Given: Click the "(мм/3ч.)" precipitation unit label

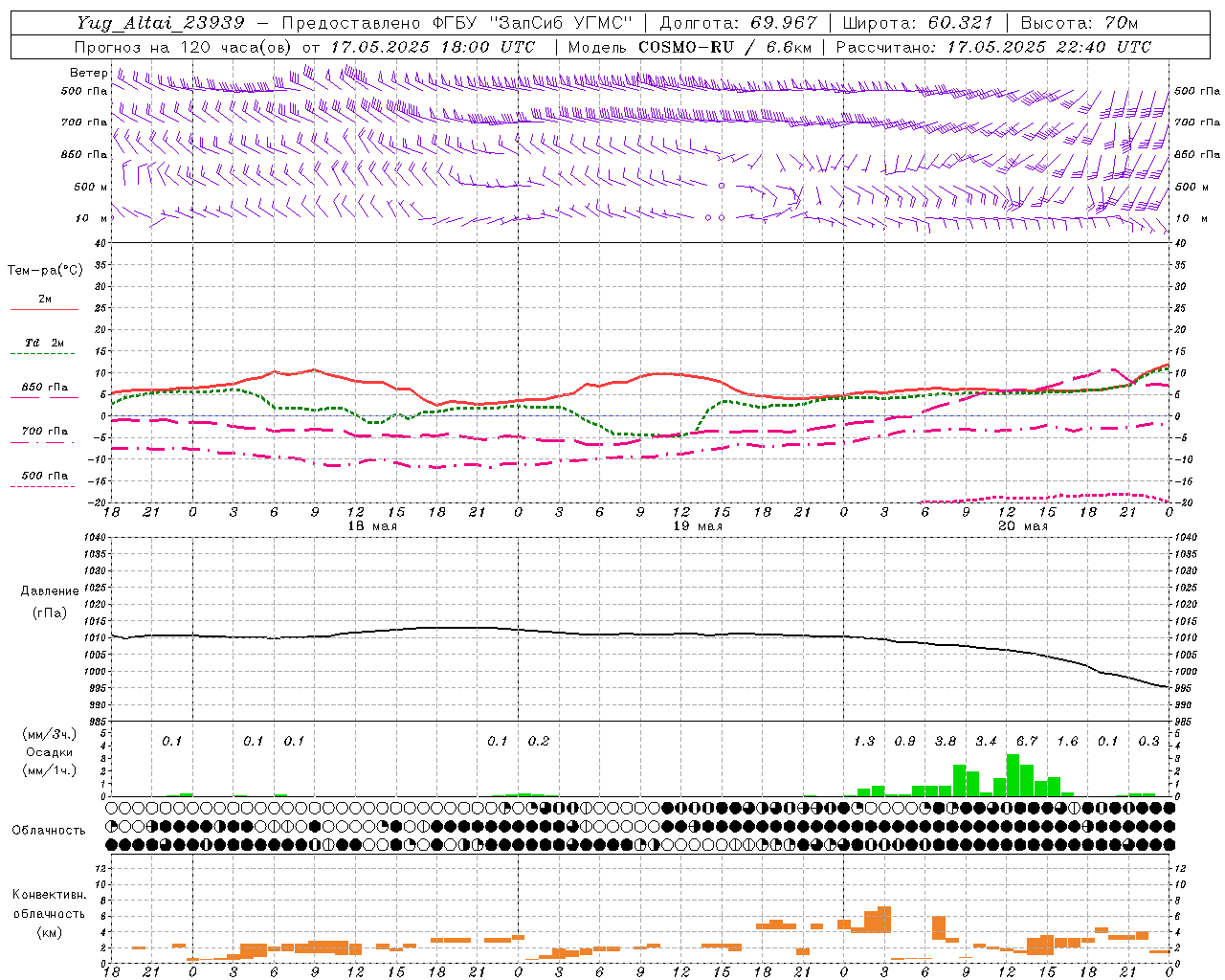Looking at the screenshot, I should (x=51, y=734).
